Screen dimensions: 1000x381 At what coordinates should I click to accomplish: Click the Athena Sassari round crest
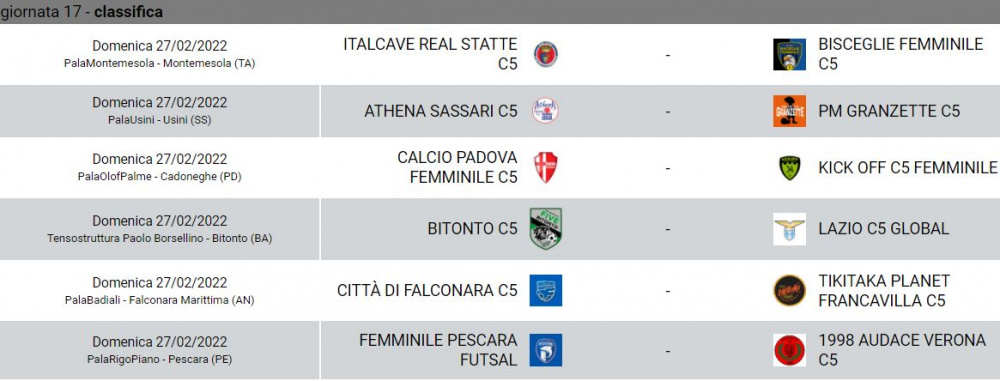coord(545,111)
